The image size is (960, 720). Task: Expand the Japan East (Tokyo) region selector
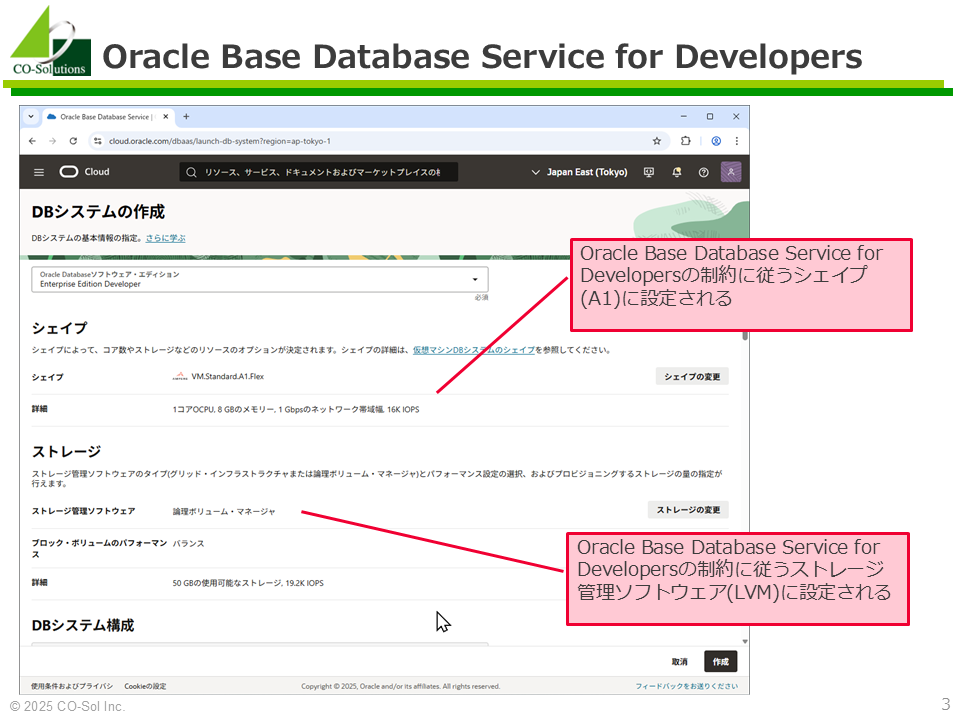(579, 172)
